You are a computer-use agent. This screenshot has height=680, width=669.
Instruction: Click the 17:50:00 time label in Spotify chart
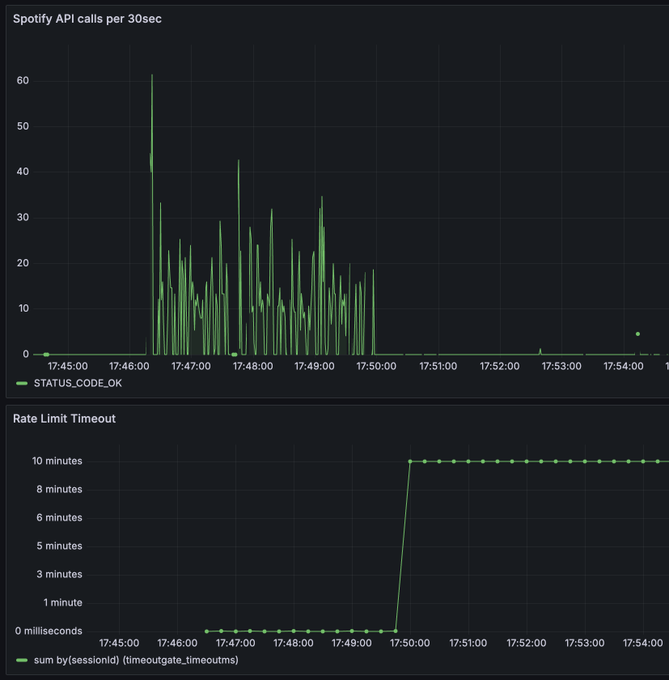click(x=376, y=366)
